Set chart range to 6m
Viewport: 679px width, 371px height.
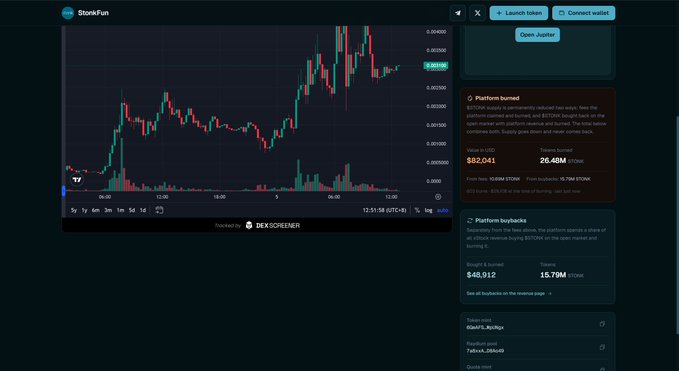(96, 210)
